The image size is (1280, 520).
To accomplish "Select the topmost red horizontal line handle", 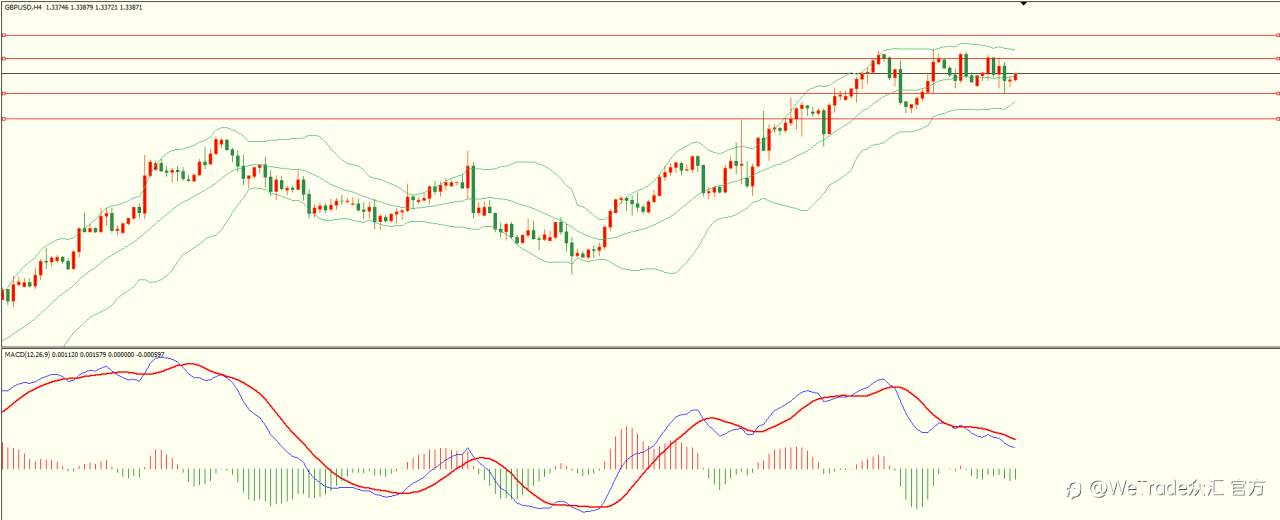I will point(4,35).
